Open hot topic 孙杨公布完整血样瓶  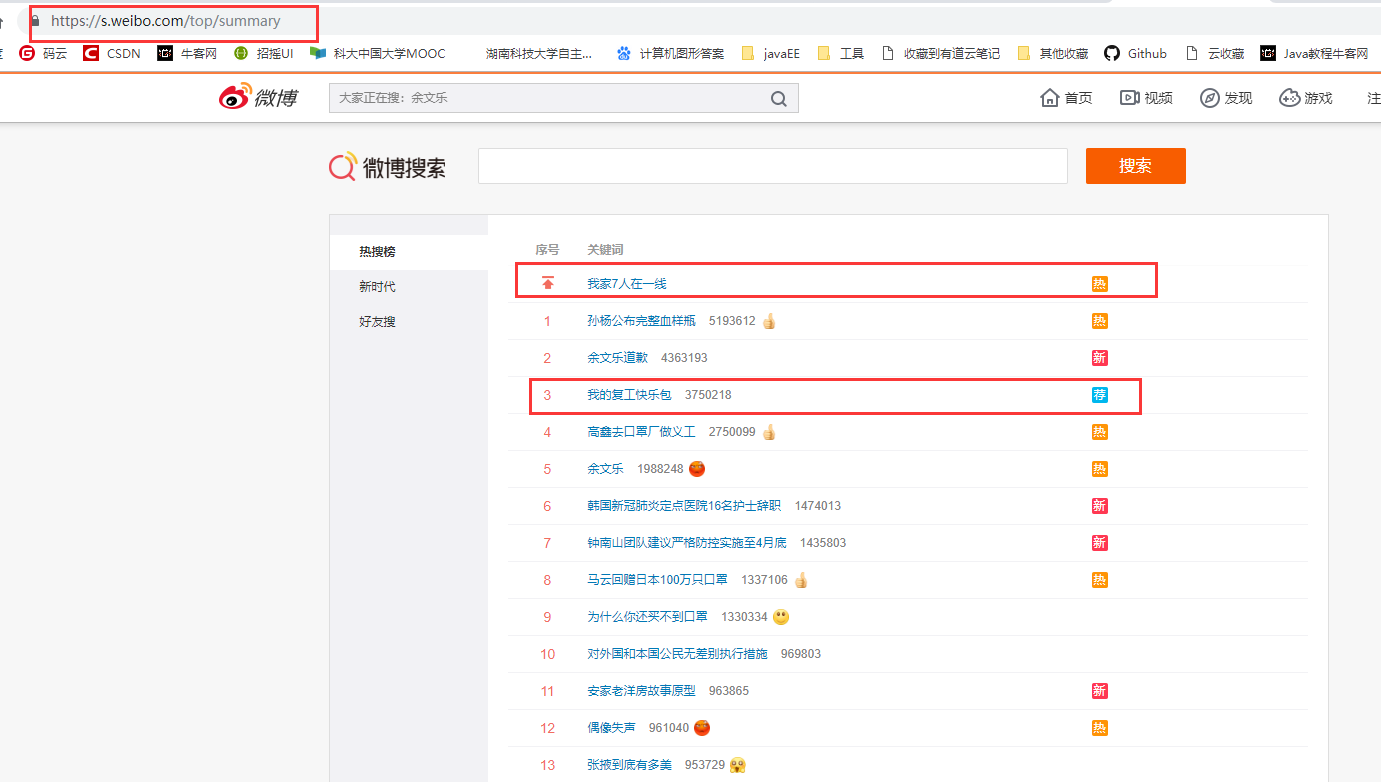pos(641,321)
